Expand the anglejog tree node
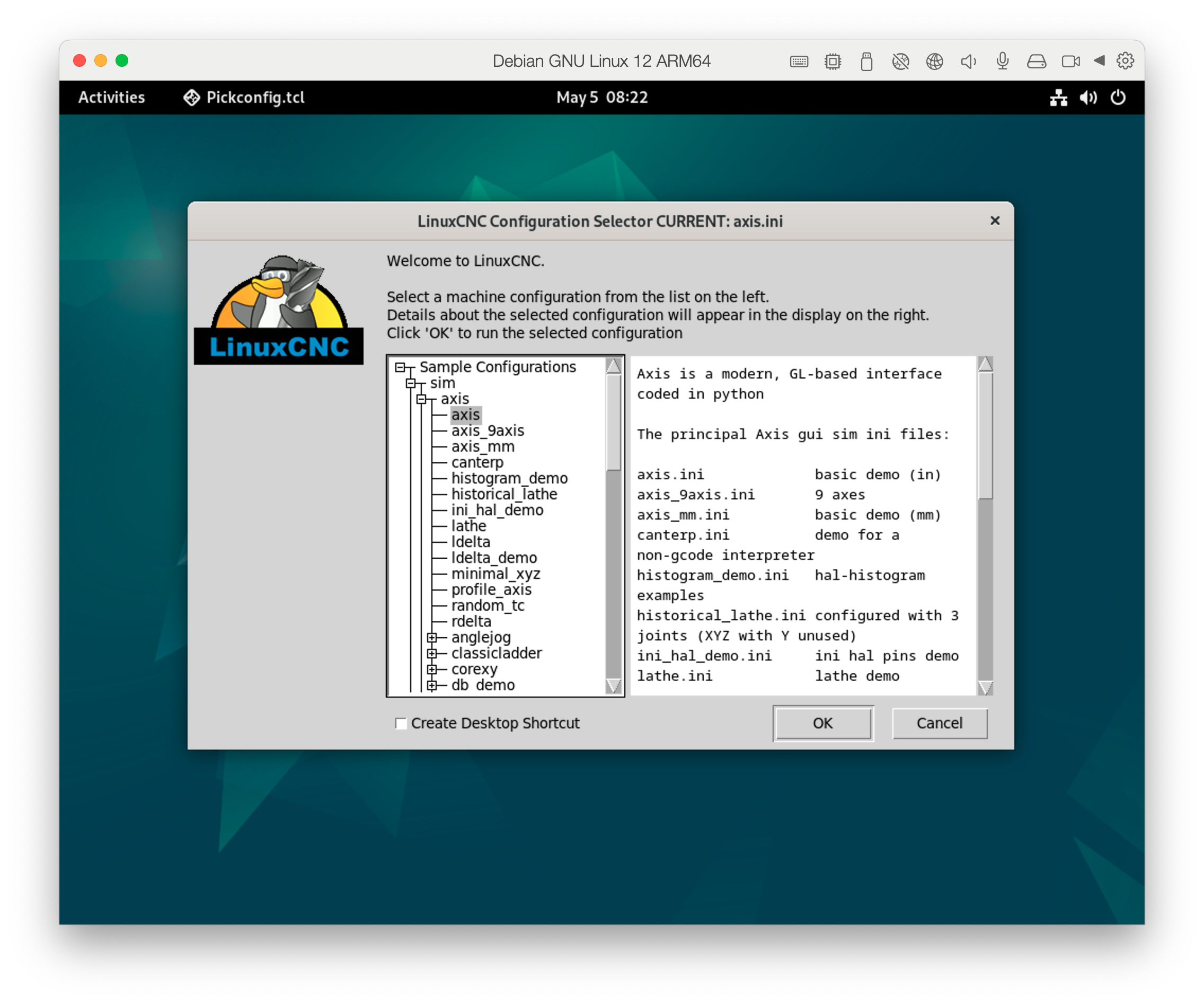The image size is (1204, 1003). (x=432, y=638)
